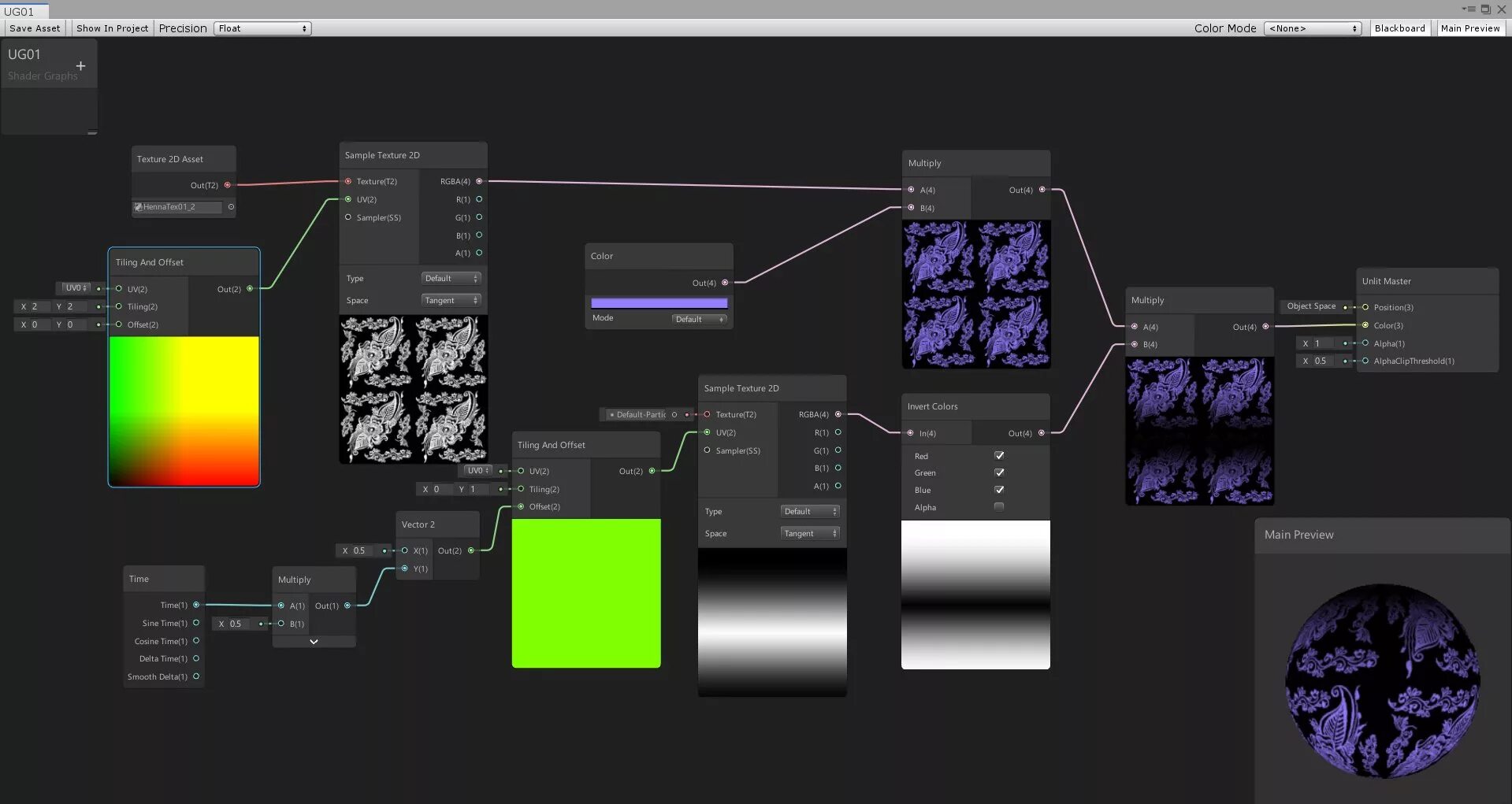
Task: Click Time node Sine Time(1) port
Action: click(196, 623)
